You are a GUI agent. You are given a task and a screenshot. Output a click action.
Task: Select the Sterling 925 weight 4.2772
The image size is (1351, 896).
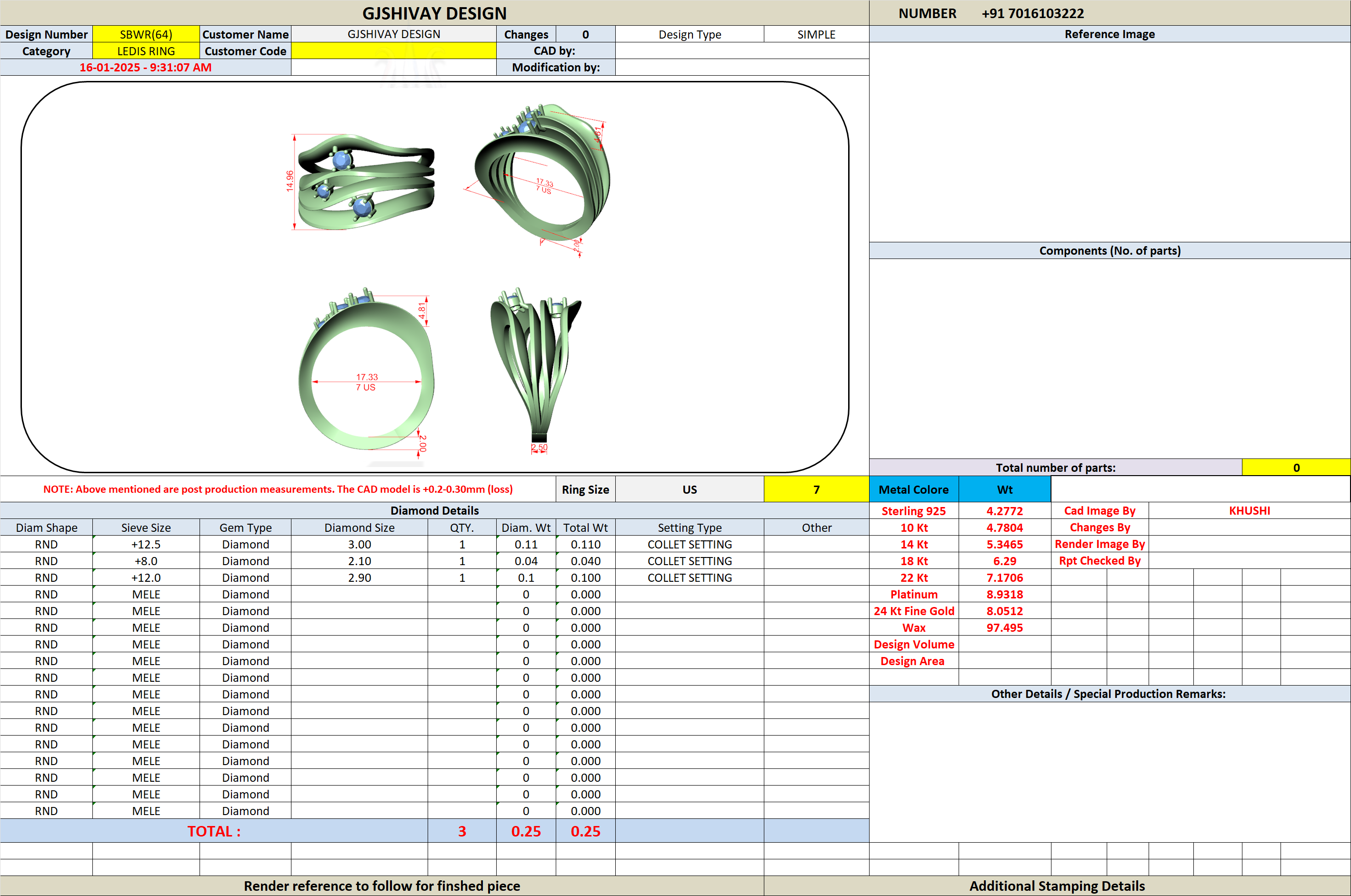pos(1005,511)
